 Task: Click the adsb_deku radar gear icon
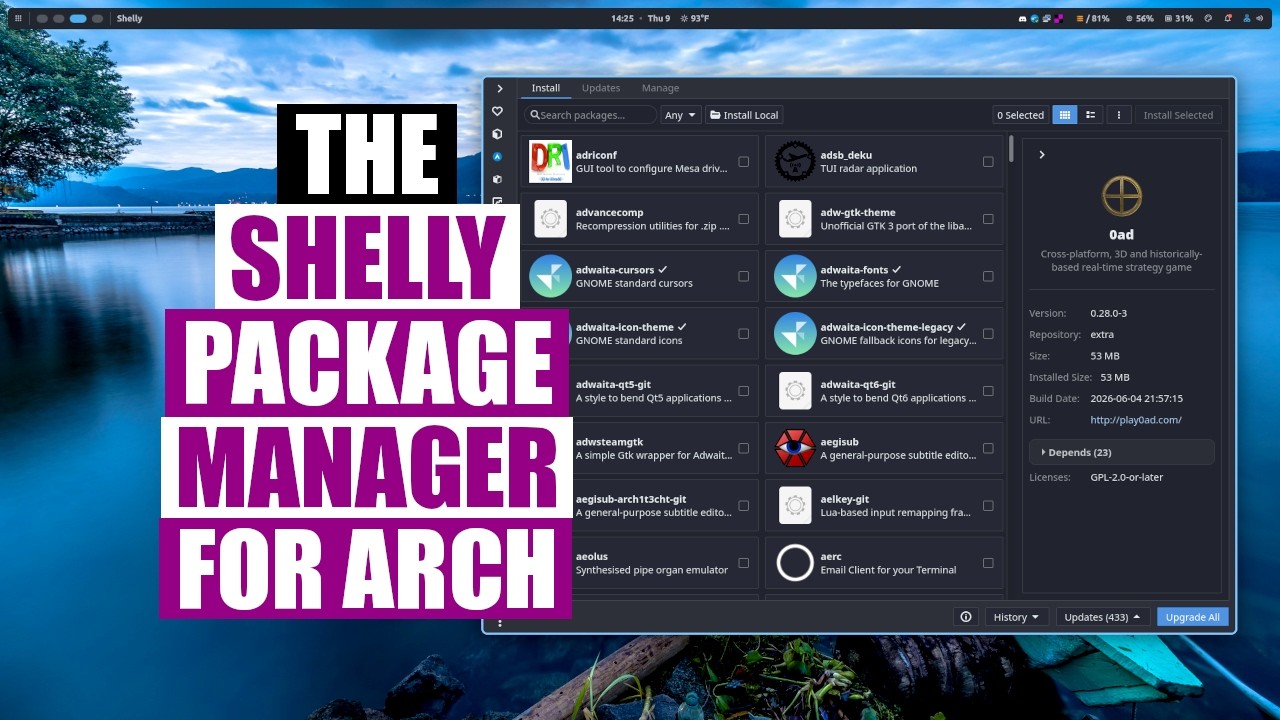coord(795,161)
